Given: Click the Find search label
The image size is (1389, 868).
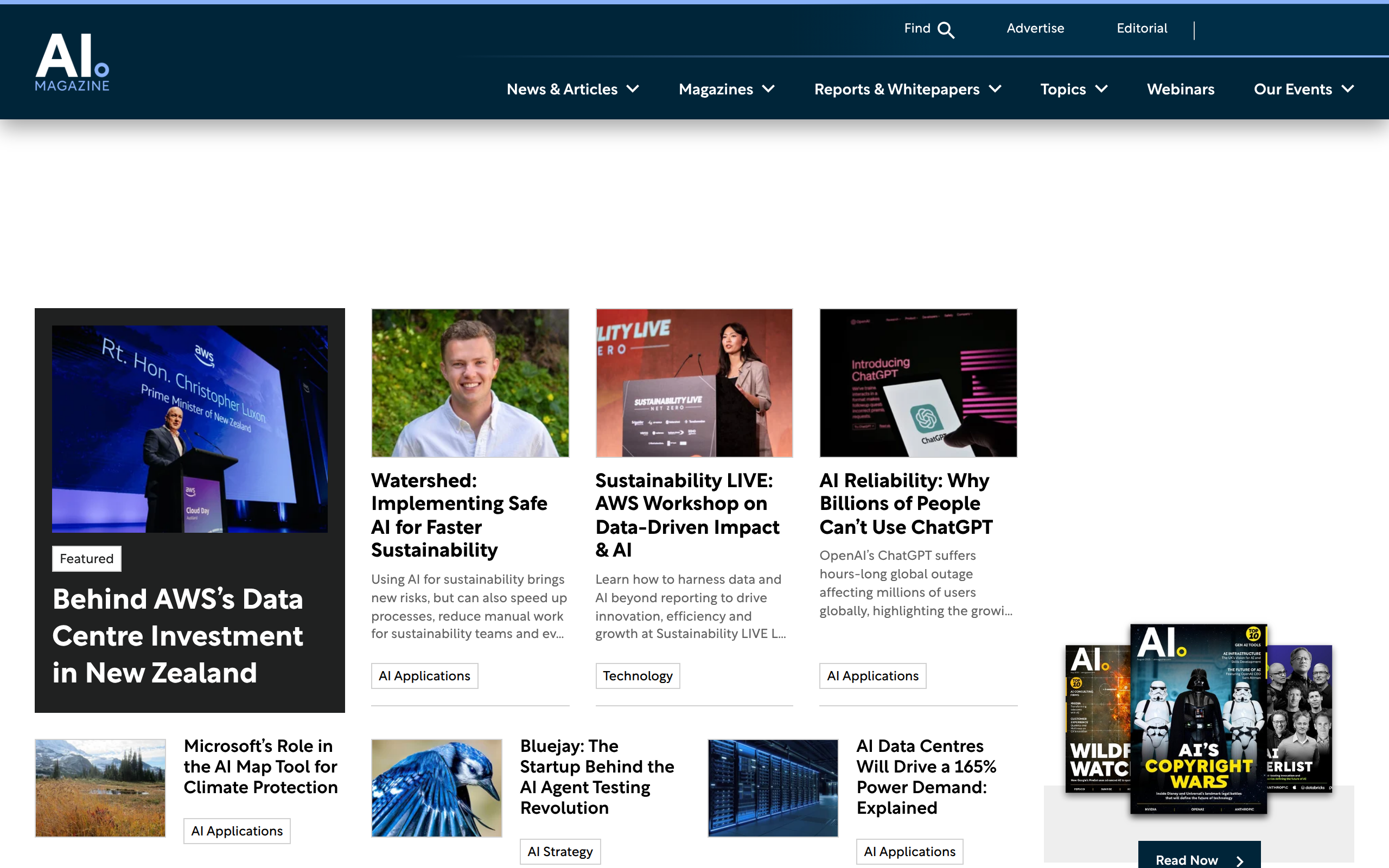Looking at the screenshot, I should pyautogui.click(x=917, y=28).
